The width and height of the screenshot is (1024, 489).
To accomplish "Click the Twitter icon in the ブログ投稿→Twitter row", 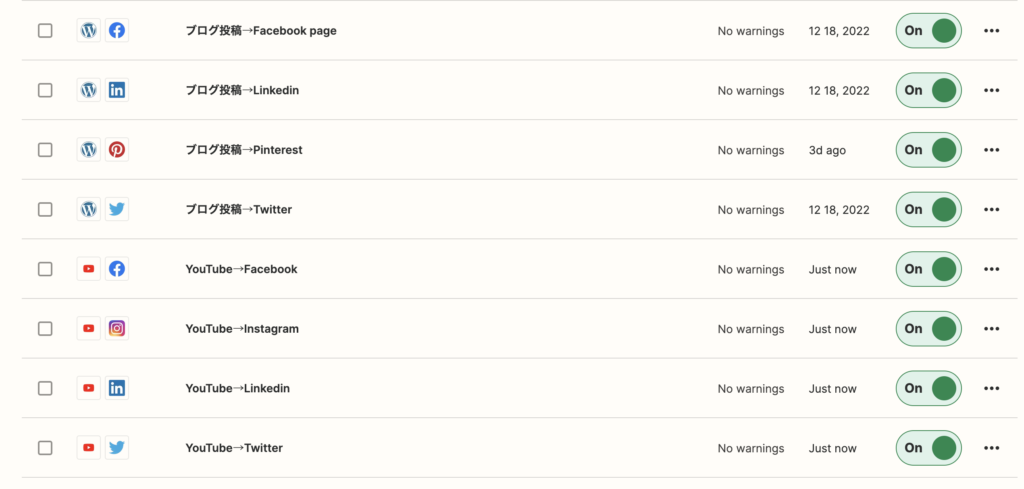I will click(117, 210).
